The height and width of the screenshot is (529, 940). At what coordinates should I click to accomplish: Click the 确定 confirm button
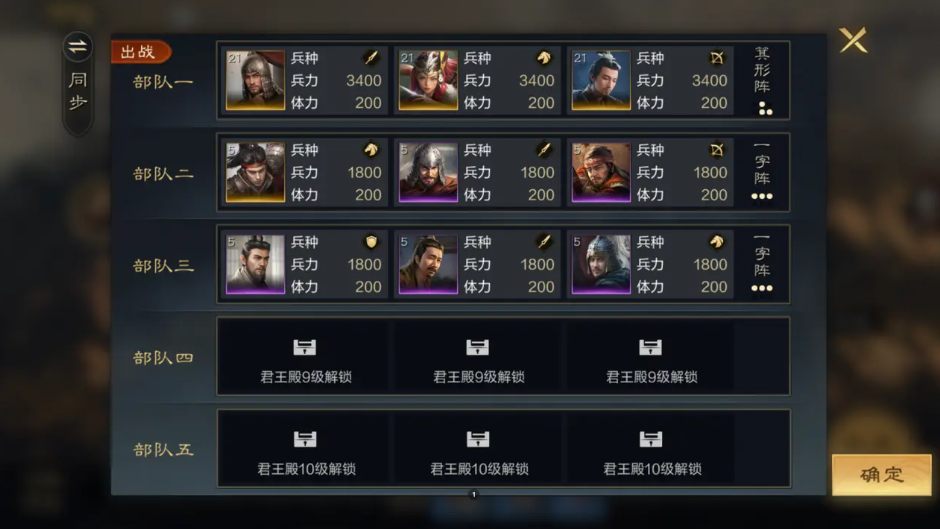coord(881,474)
